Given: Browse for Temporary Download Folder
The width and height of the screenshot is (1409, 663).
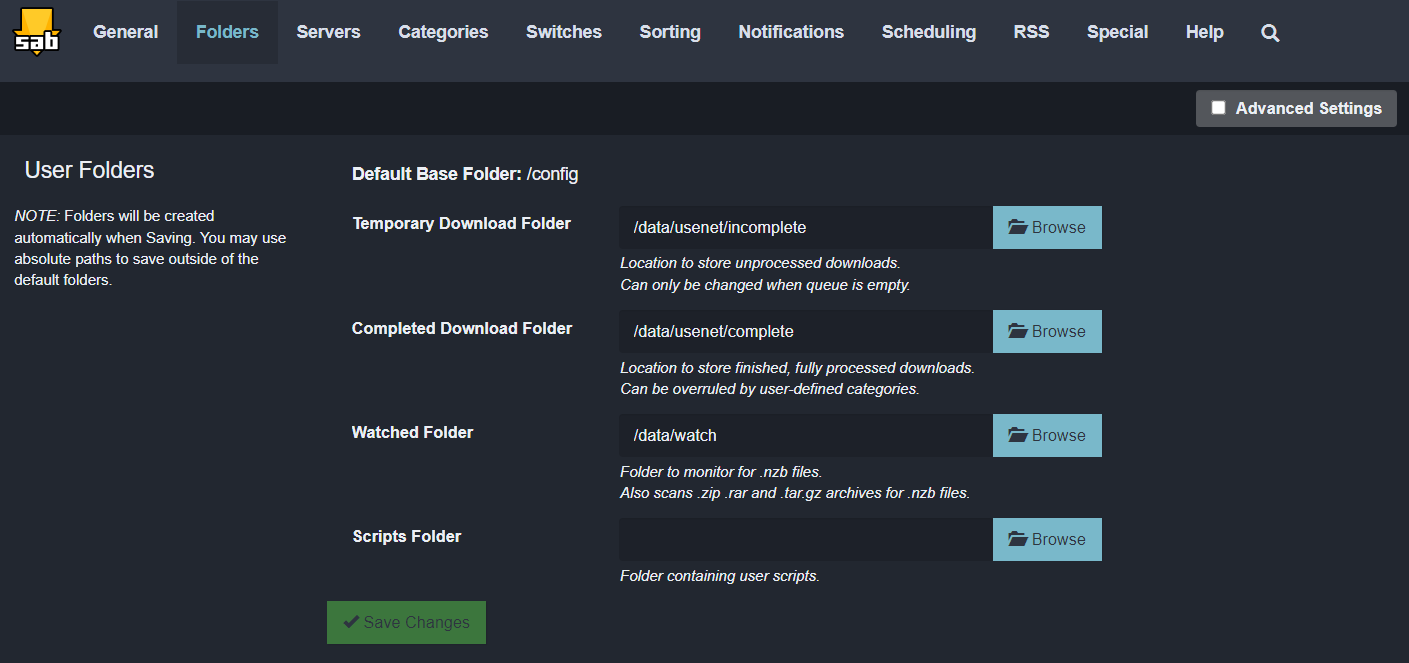Looking at the screenshot, I should point(1047,227).
